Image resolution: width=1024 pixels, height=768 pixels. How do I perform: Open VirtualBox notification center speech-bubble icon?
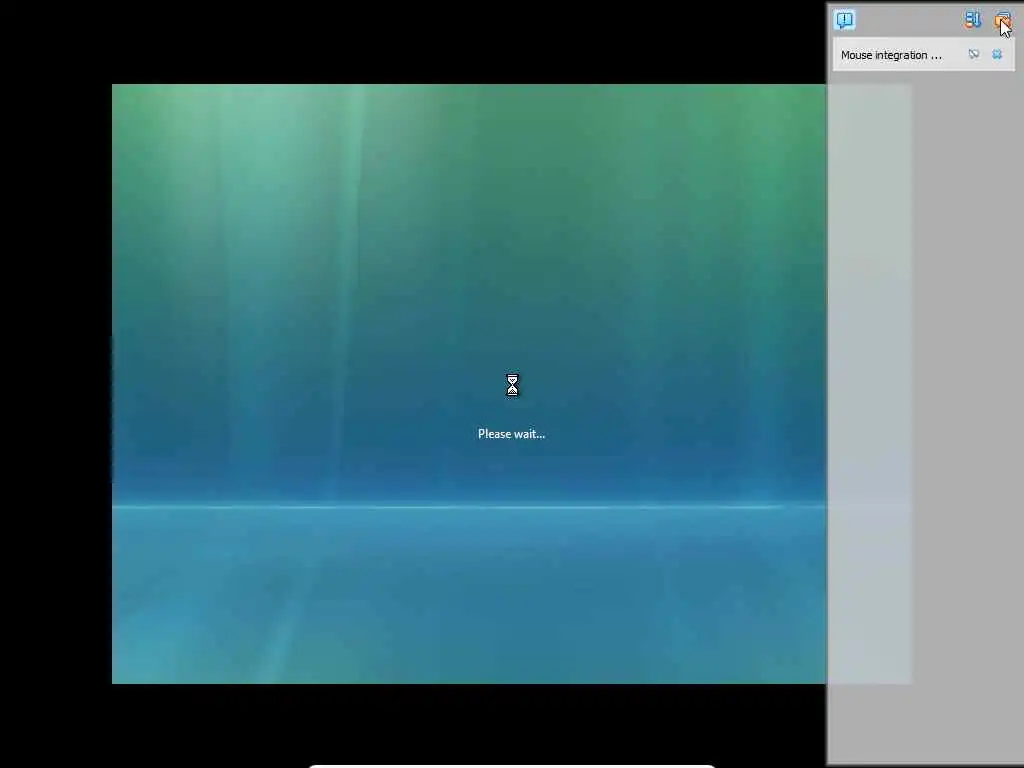point(844,20)
